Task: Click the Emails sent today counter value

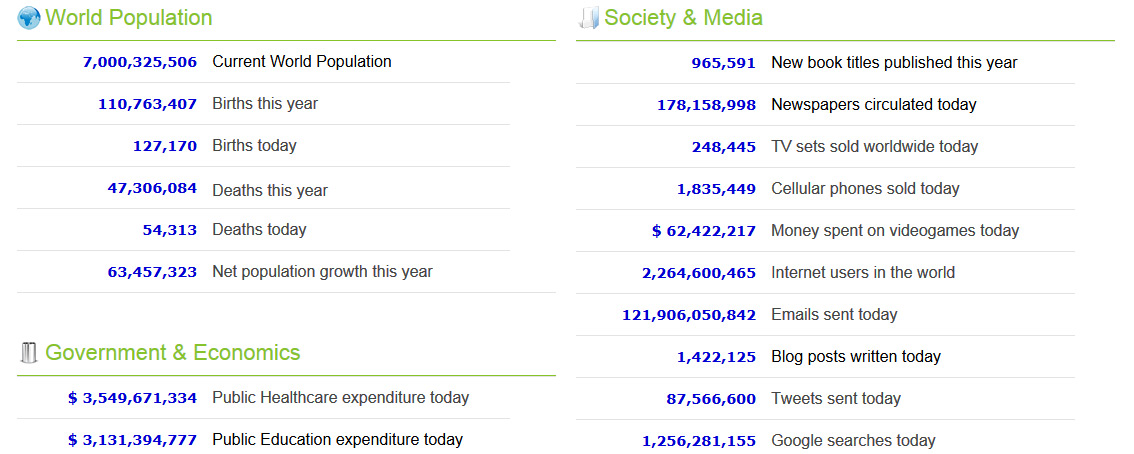Action: point(689,315)
